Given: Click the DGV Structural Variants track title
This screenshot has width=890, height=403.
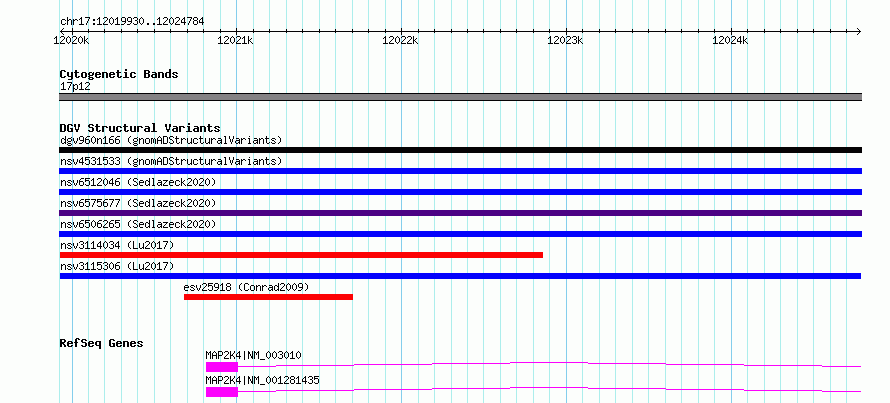Looking at the screenshot, I should [x=140, y=128].
